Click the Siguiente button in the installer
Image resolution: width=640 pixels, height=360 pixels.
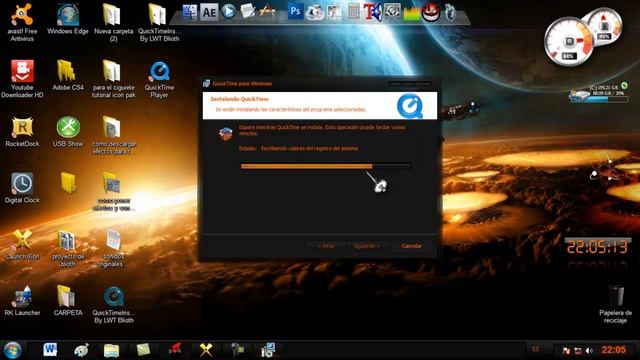367,246
